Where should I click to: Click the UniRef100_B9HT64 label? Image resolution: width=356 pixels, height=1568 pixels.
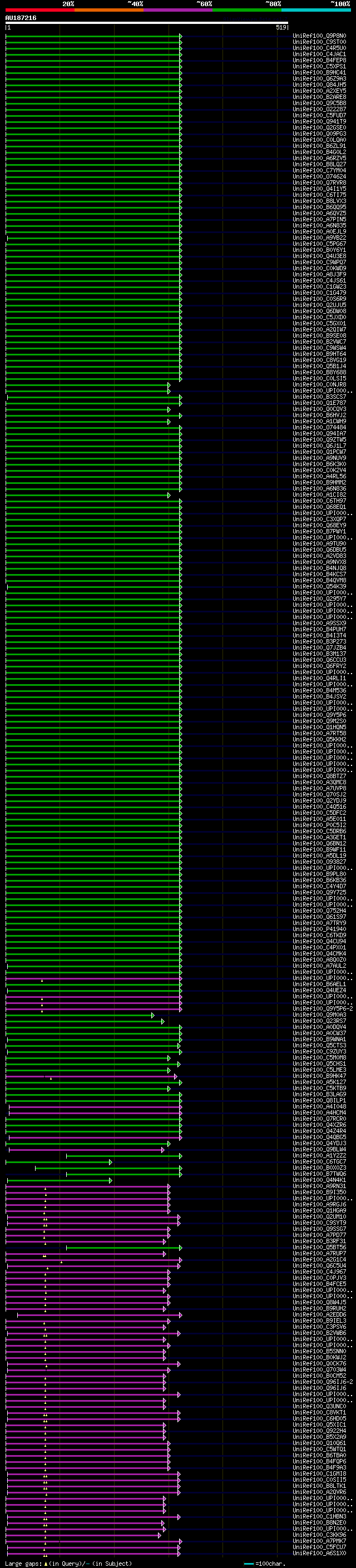tap(319, 354)
